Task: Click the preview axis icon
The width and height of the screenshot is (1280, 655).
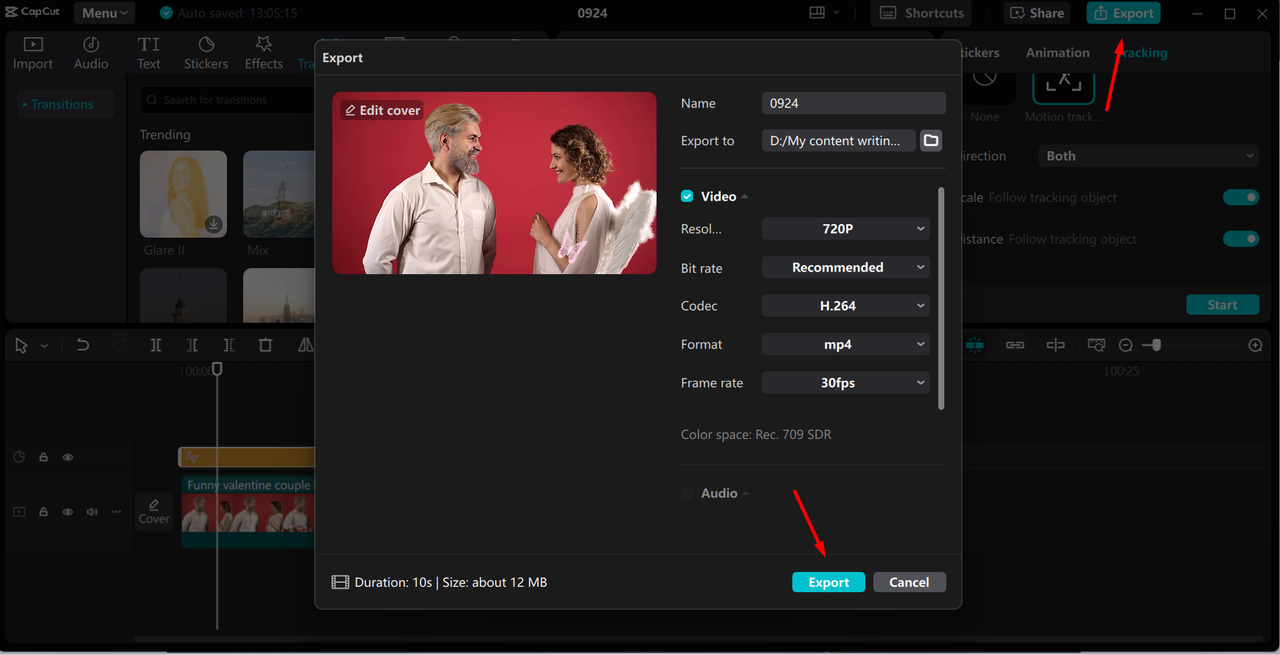Action: (x=1055, y=345)
